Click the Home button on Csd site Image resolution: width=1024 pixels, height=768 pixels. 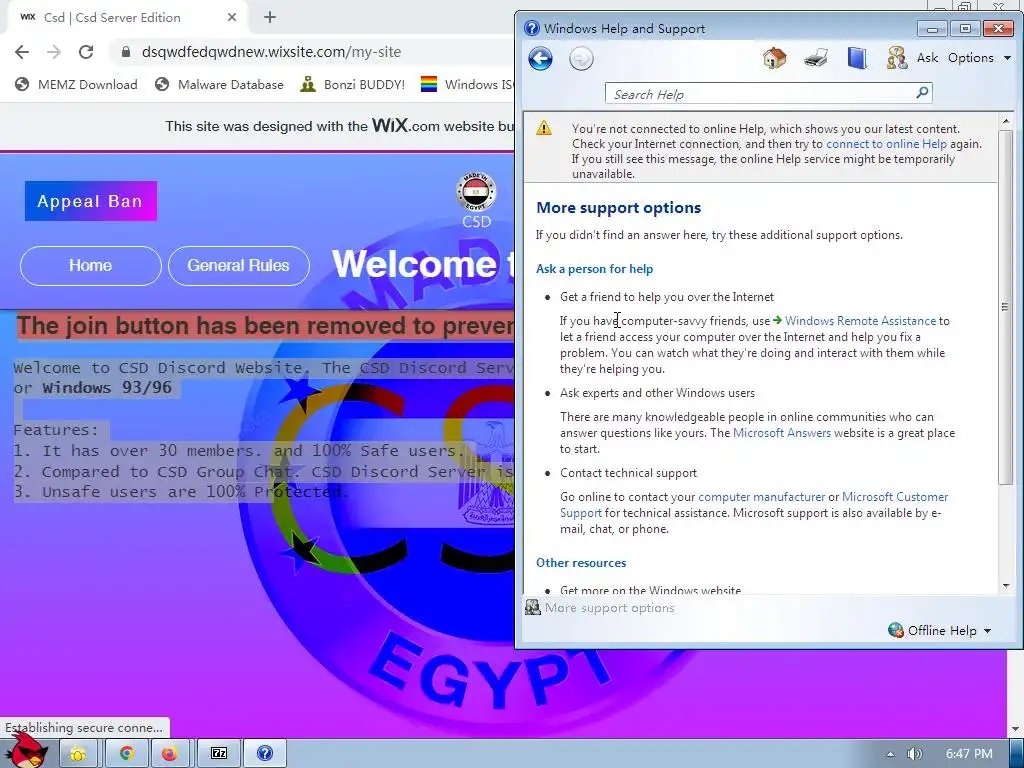[x=91, y=266]
